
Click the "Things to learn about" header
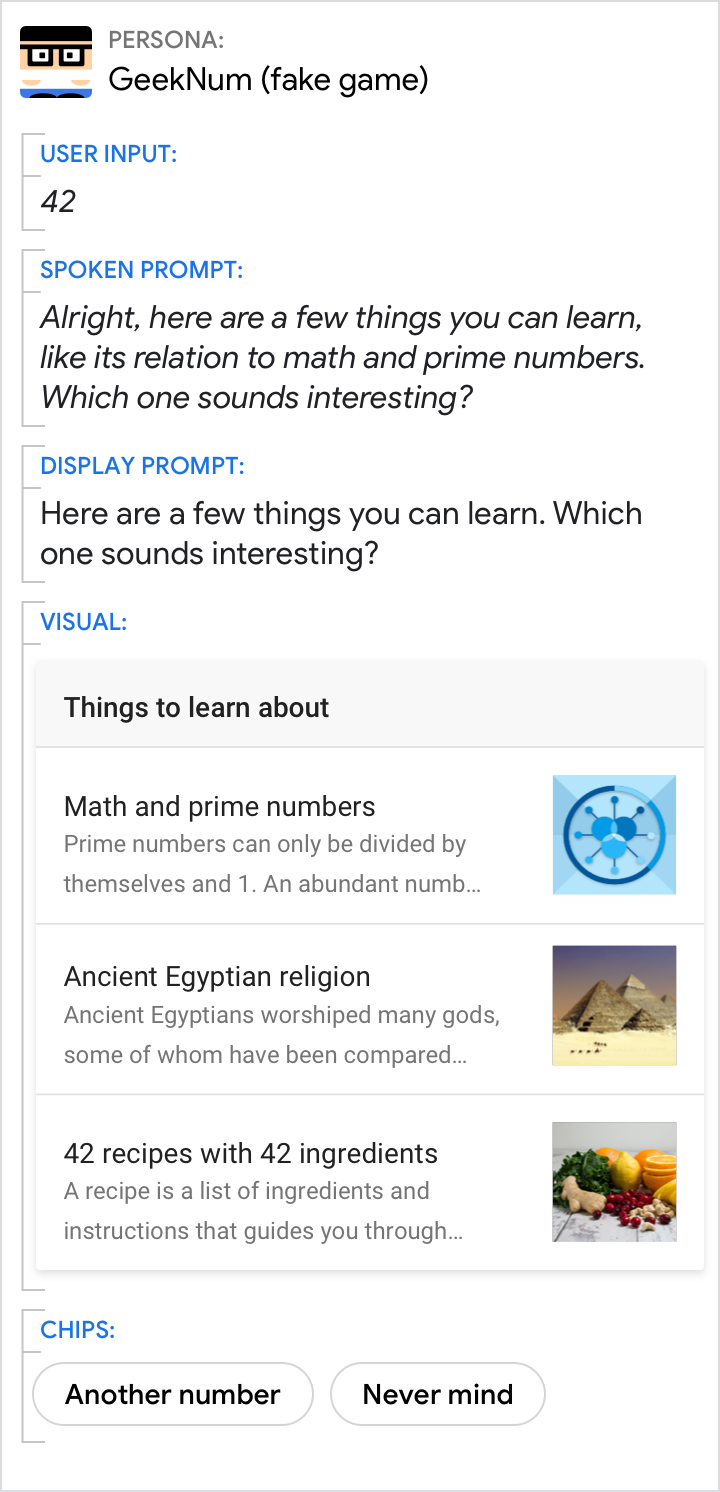pos(196,708)
